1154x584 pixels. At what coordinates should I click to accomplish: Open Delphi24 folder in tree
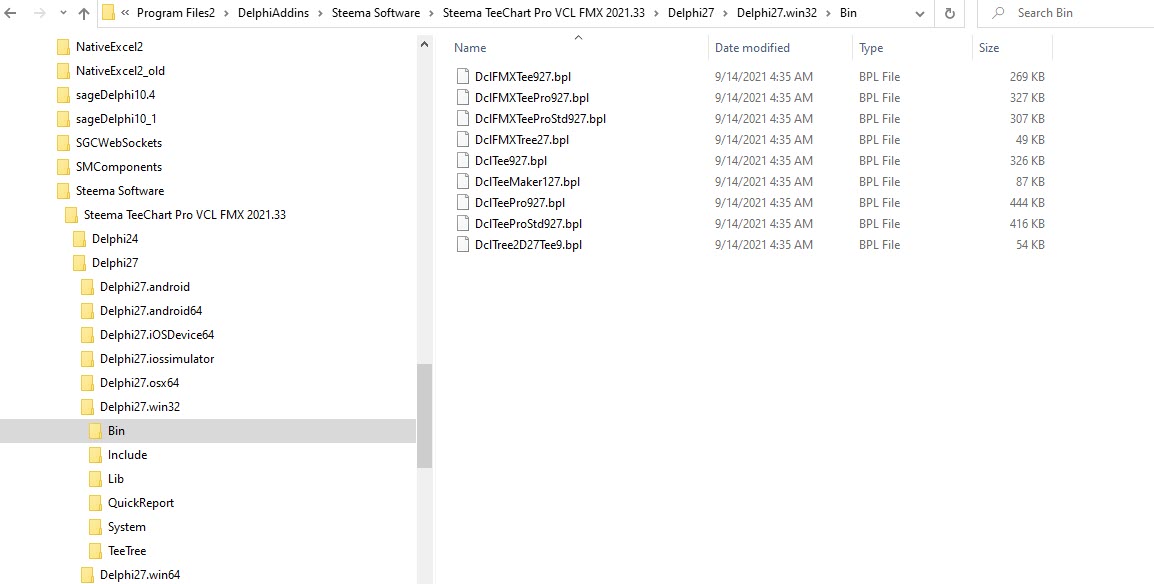[x=115, y=239]
